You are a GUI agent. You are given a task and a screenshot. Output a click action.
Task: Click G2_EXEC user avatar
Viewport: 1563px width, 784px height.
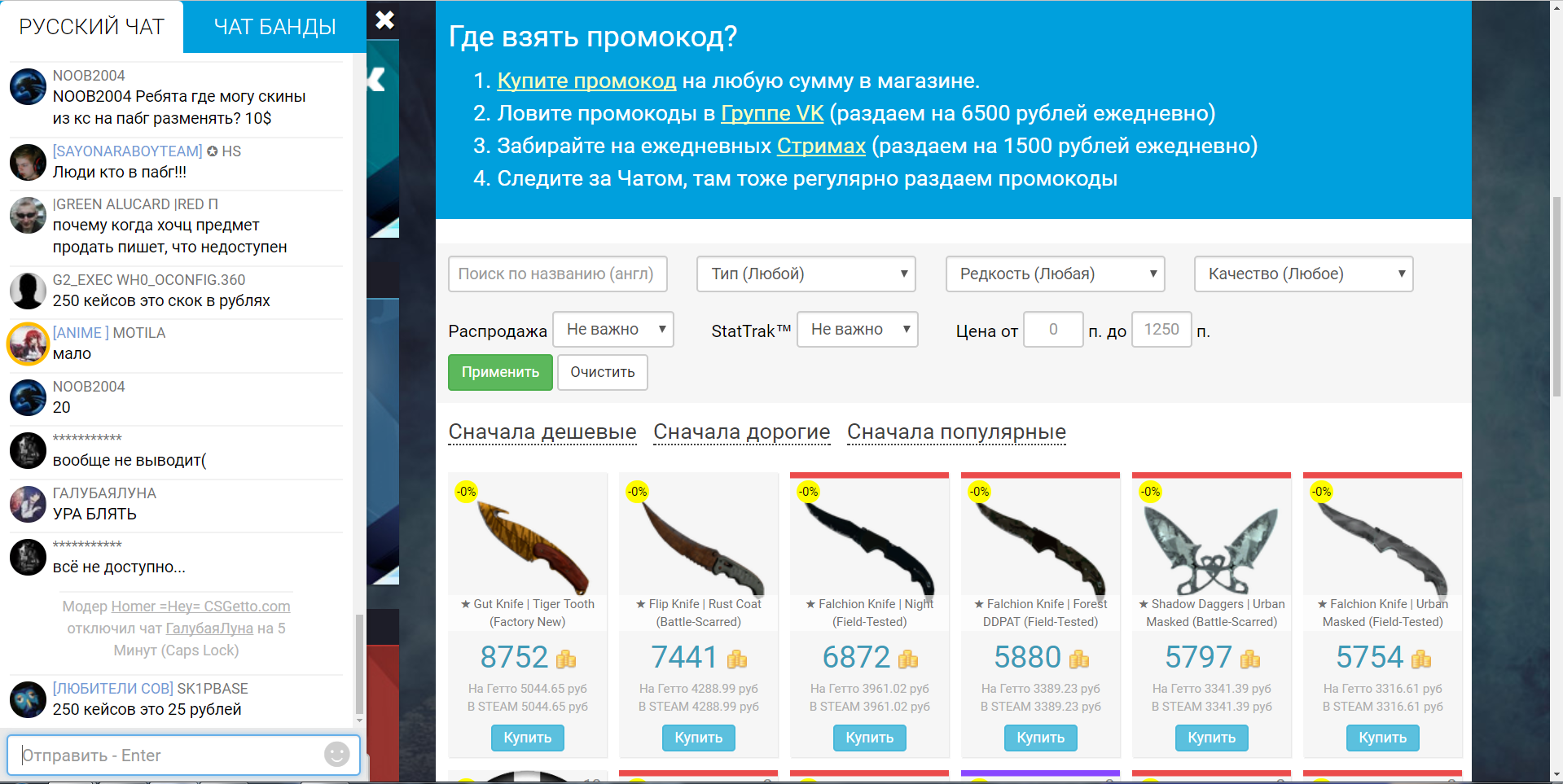point(28,291)
